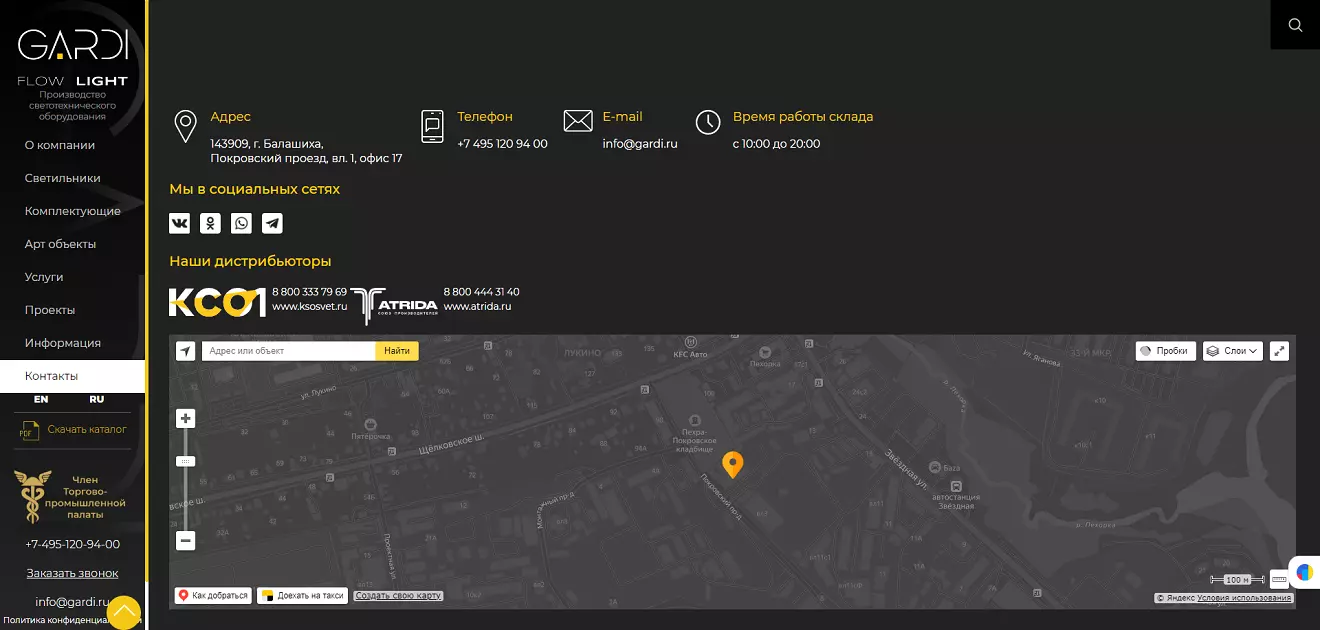Switch site language to EN
The width and height of the screenshot is (1320, 630).
pos(41,399)
